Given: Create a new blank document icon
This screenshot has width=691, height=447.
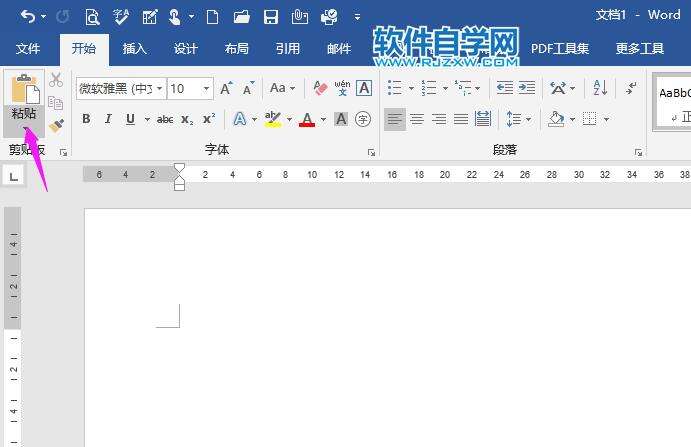Looking at the screenshot, I should 212,17.
